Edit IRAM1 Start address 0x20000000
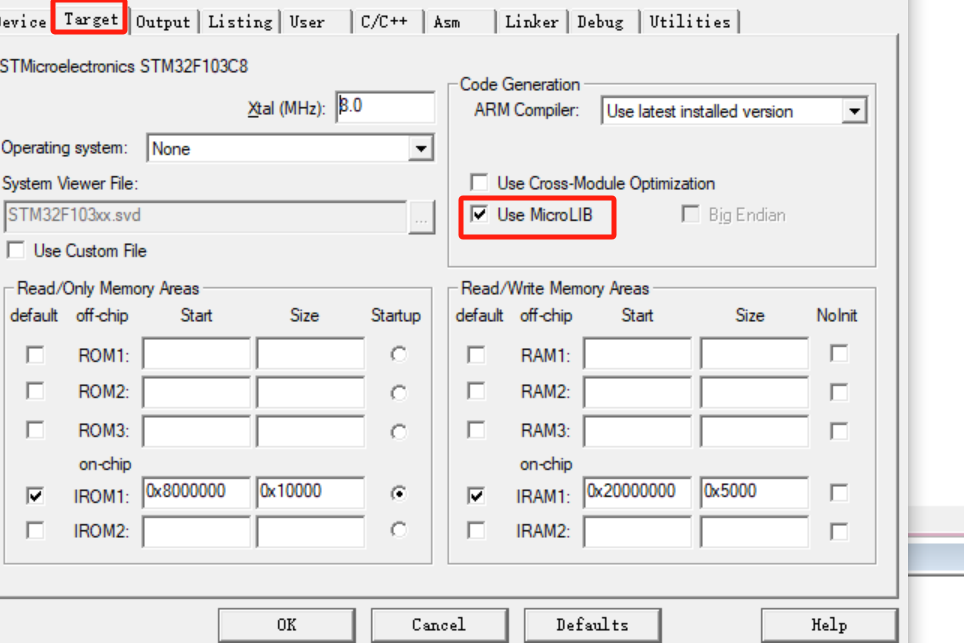964x643 pixels. (x=638, y=492)
